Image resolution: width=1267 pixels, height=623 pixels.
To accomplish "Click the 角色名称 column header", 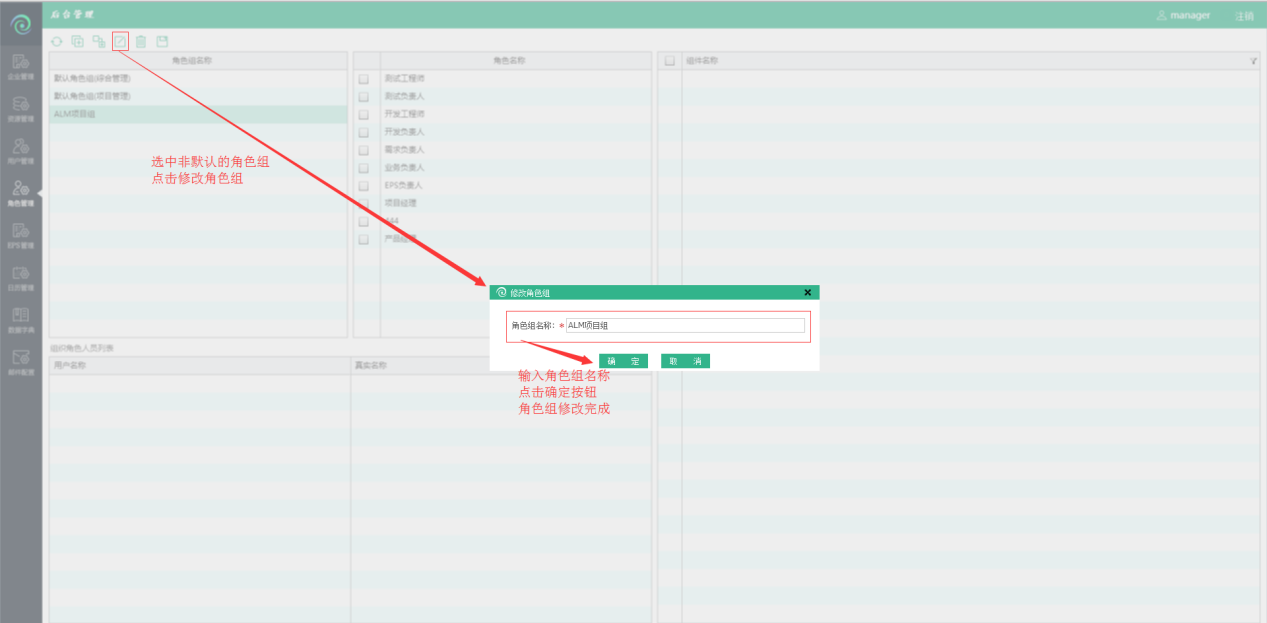I will click(x=515, y=61).
